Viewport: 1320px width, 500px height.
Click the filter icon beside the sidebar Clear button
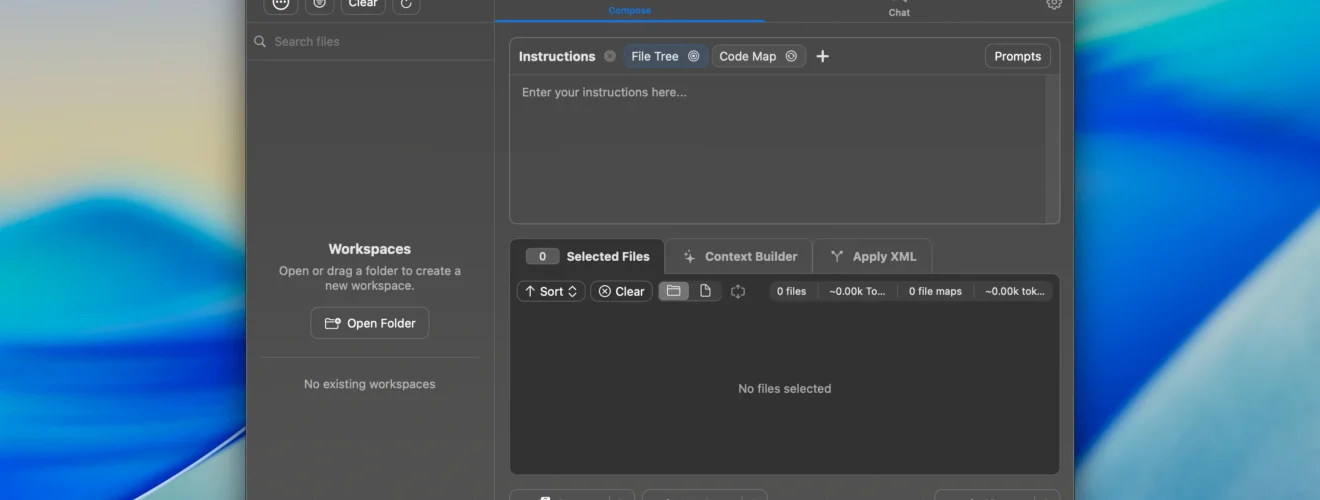pyautogui.click(x=319, y=4)
